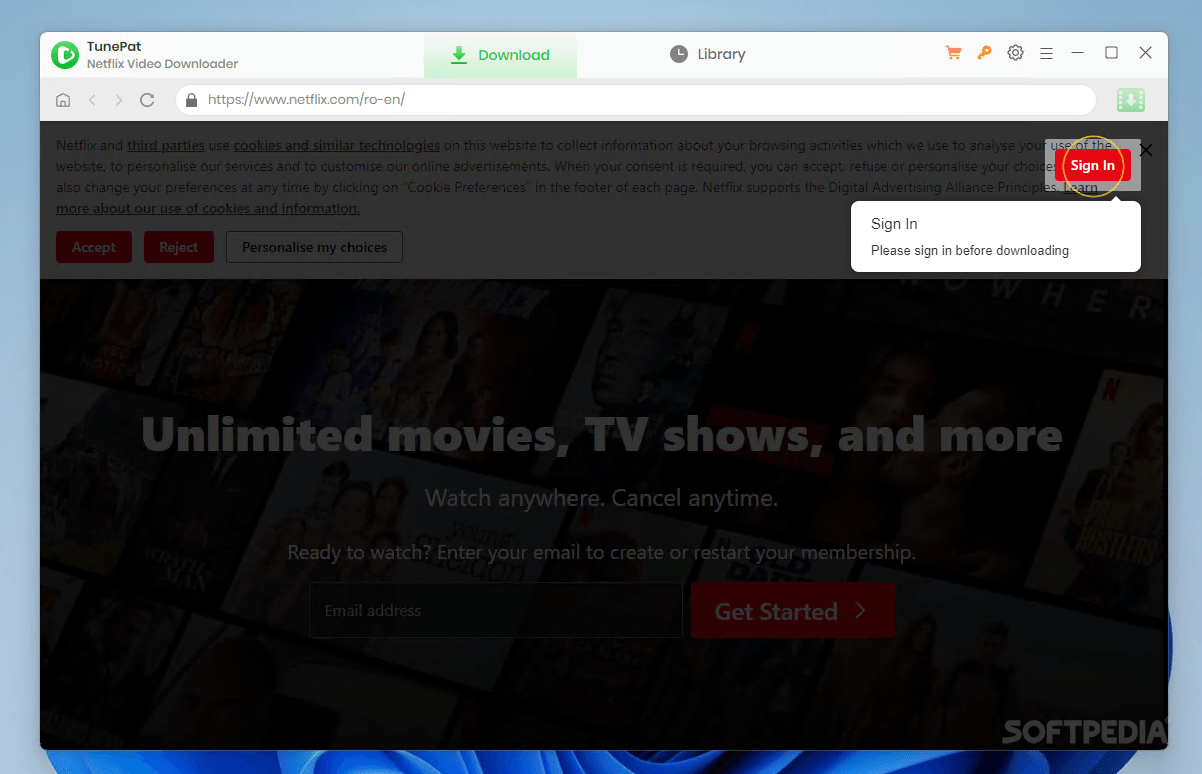Open the shopping cart purchase icon

953,53
